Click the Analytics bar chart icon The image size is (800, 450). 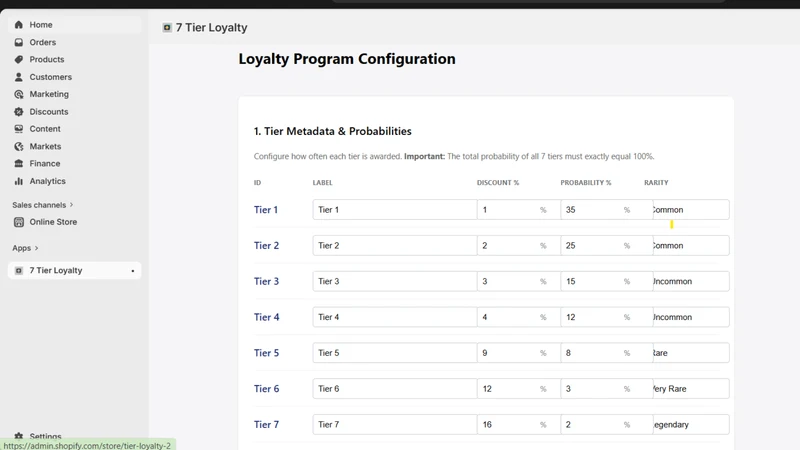click(x=19, y=181)
